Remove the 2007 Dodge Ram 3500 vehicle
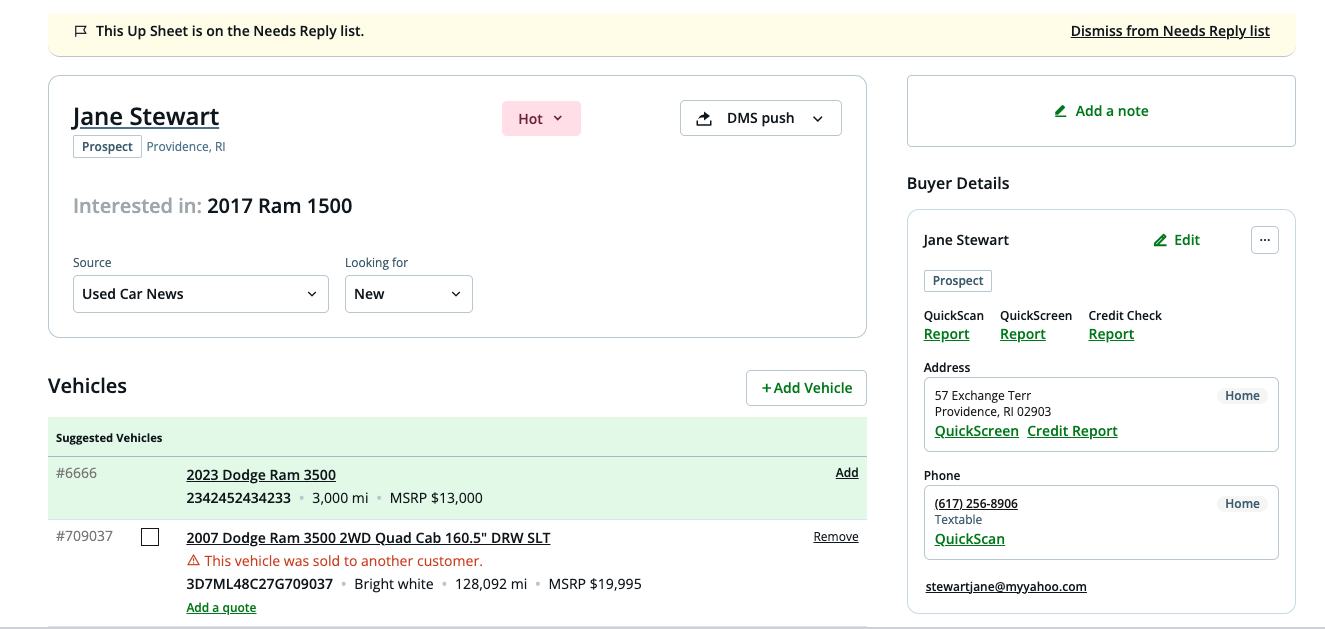This screenshot has height=629, width=1325. (835, 537)
